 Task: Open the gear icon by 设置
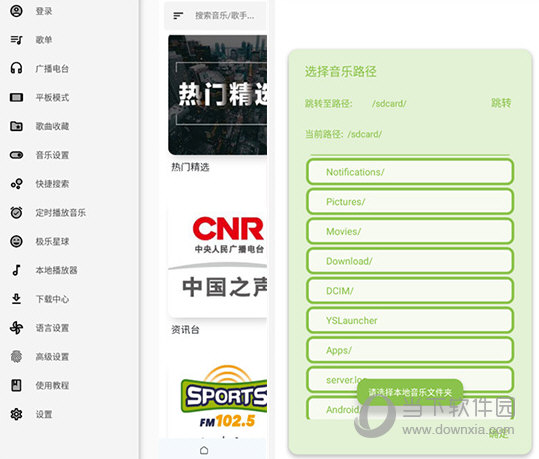coord(16,414)
